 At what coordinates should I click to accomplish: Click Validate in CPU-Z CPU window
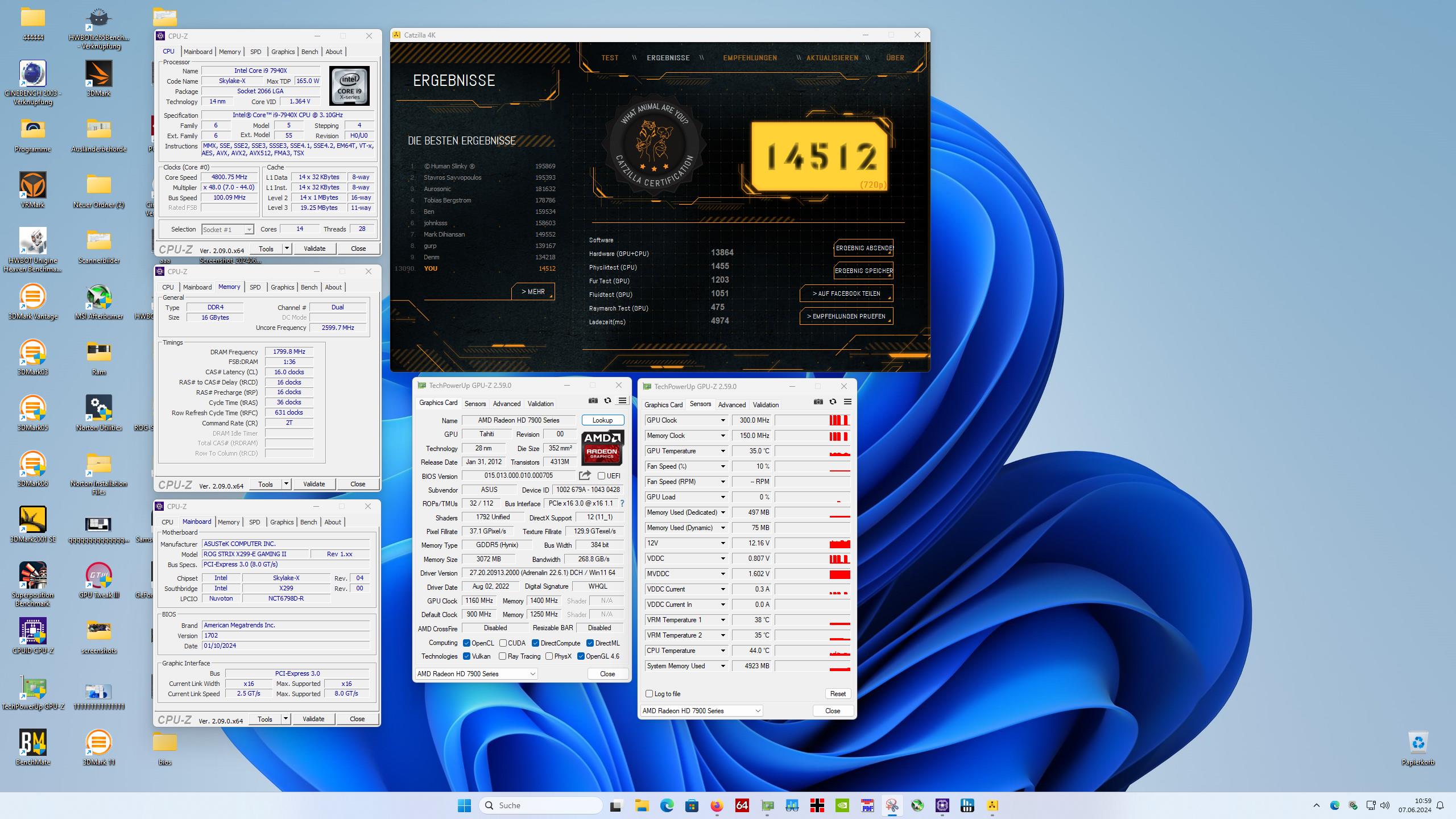tap(315, 249)
